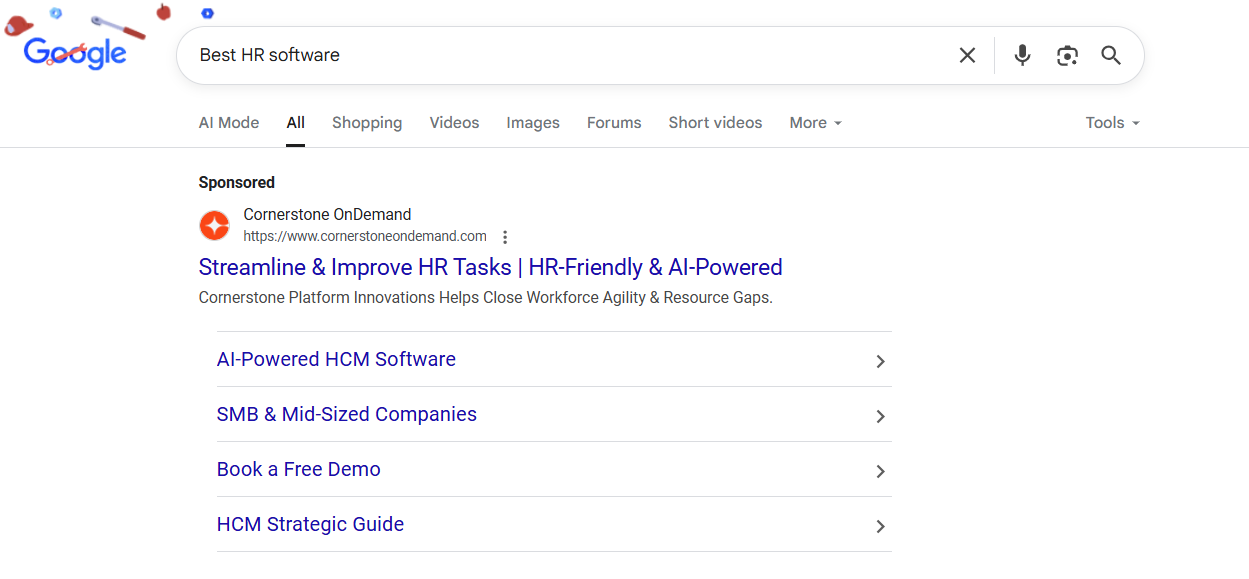Open the Tools dropdown

pyautogui.click(x=1111, y=122)
